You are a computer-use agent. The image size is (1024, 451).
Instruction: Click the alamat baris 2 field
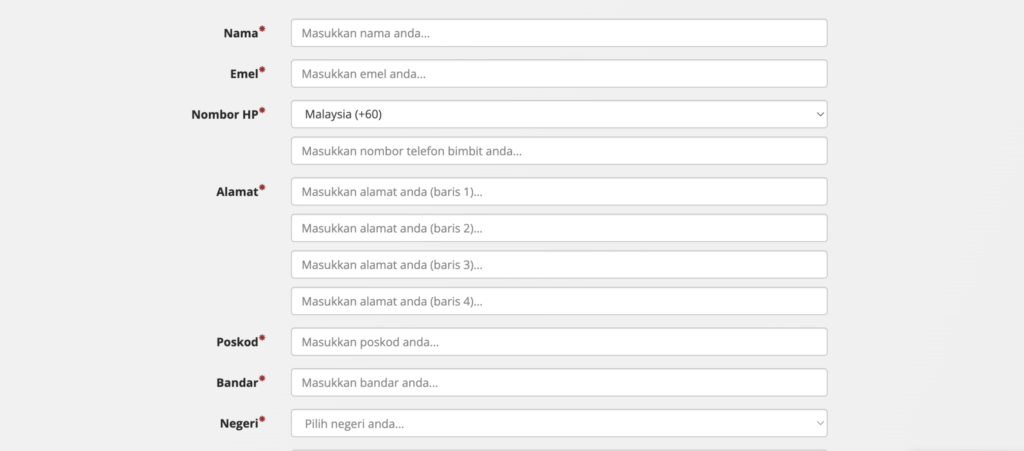[558, 228]
